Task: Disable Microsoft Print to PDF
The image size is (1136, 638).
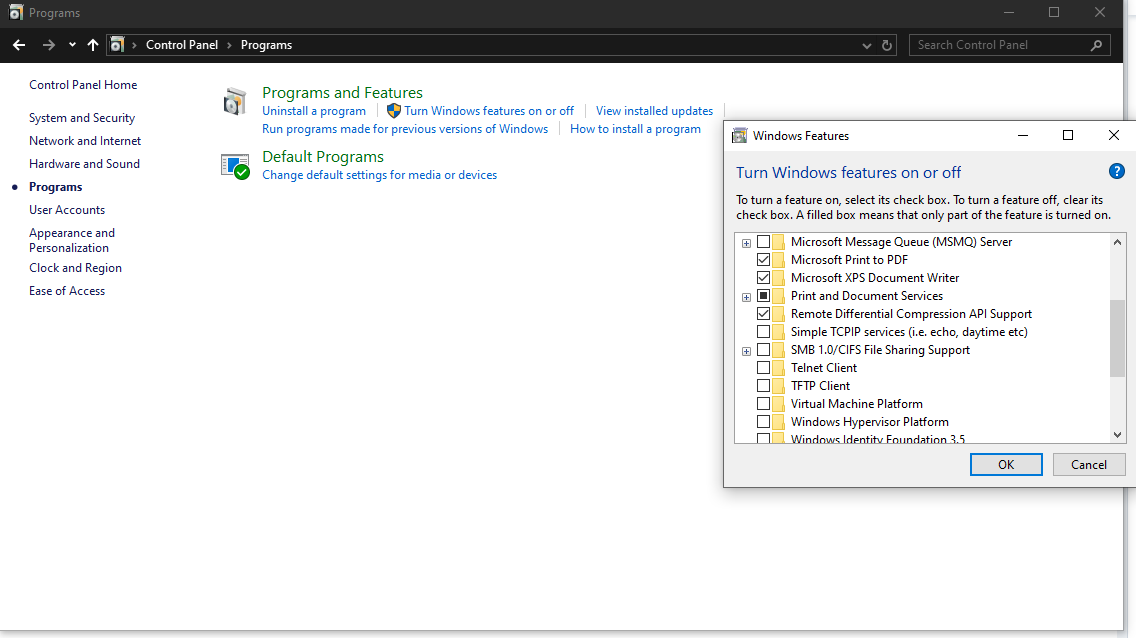Action: [764, 259]
